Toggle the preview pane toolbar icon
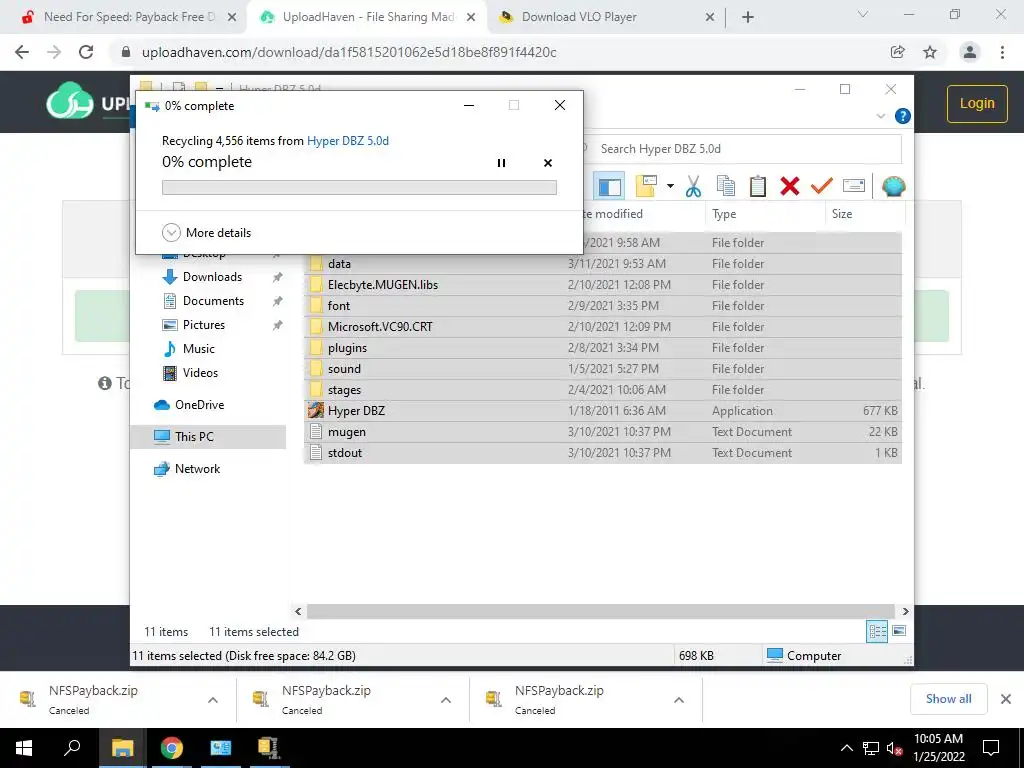This screenshot has height=768, width=1024. [609, 187]
